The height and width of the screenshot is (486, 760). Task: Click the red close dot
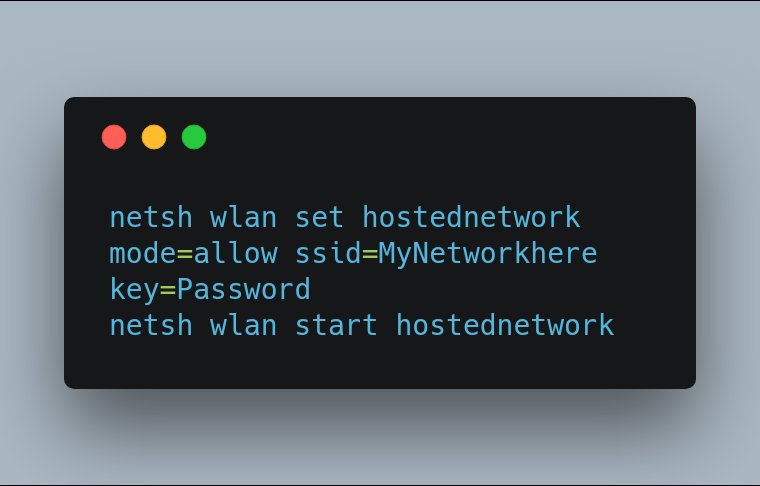[x=114, y=137]
